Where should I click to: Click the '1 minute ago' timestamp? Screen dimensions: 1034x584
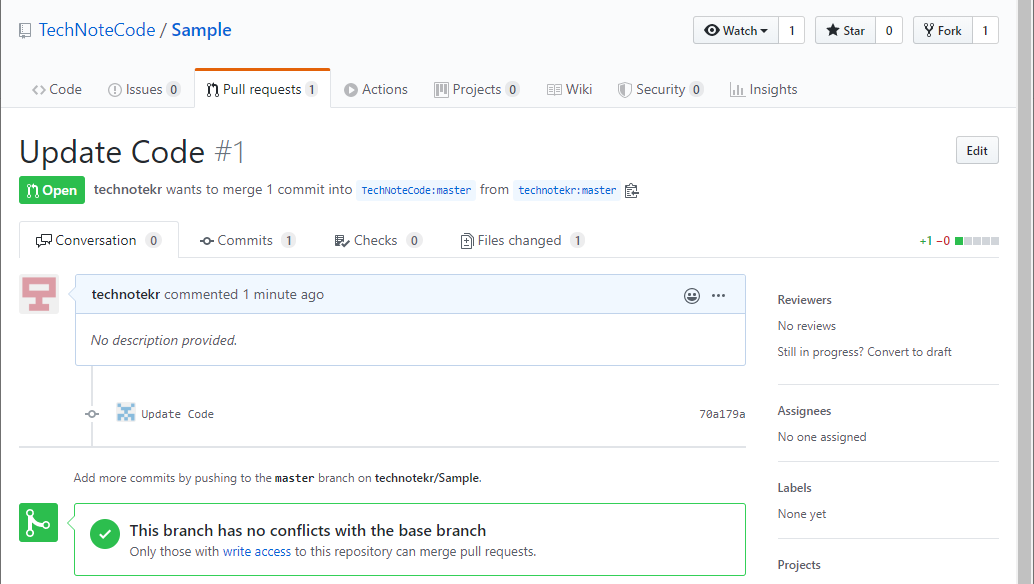(x=283, y=295)
